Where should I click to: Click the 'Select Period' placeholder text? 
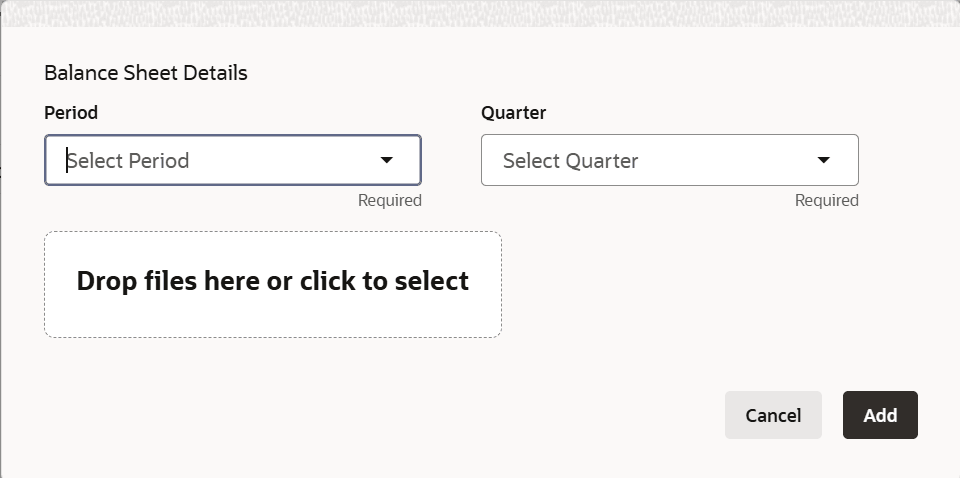click(128, 160)
